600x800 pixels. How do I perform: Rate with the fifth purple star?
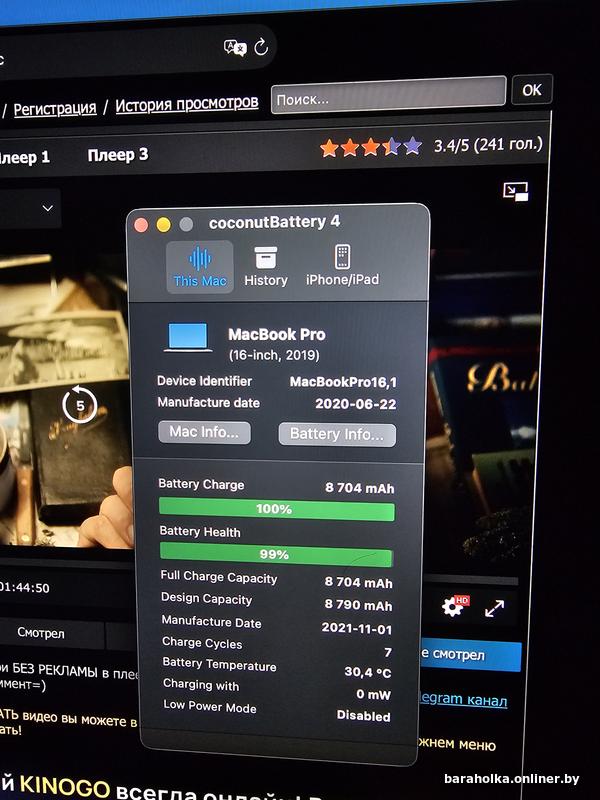(412, 146)
